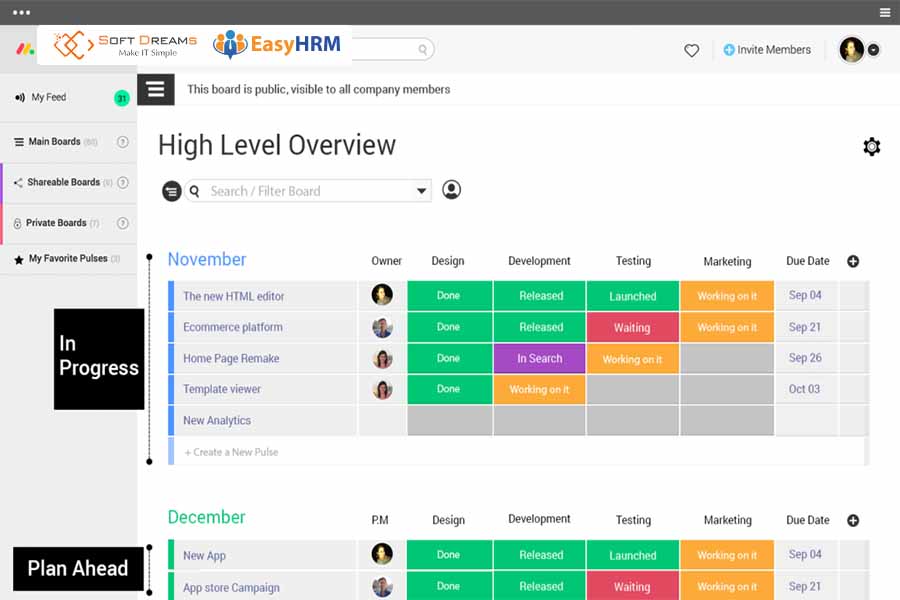Click owner avatar of The new HTML editor
This screenshot has height=600, width=900.
click(x=382, y=295)
